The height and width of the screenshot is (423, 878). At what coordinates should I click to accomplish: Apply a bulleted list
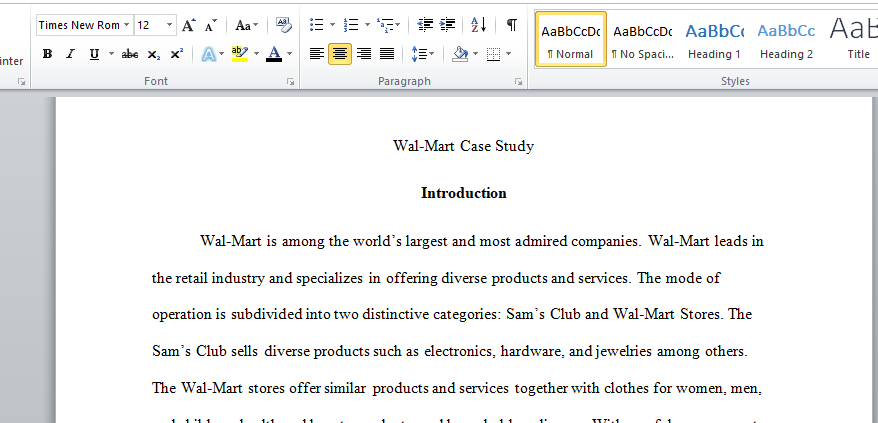pos(317,25)
